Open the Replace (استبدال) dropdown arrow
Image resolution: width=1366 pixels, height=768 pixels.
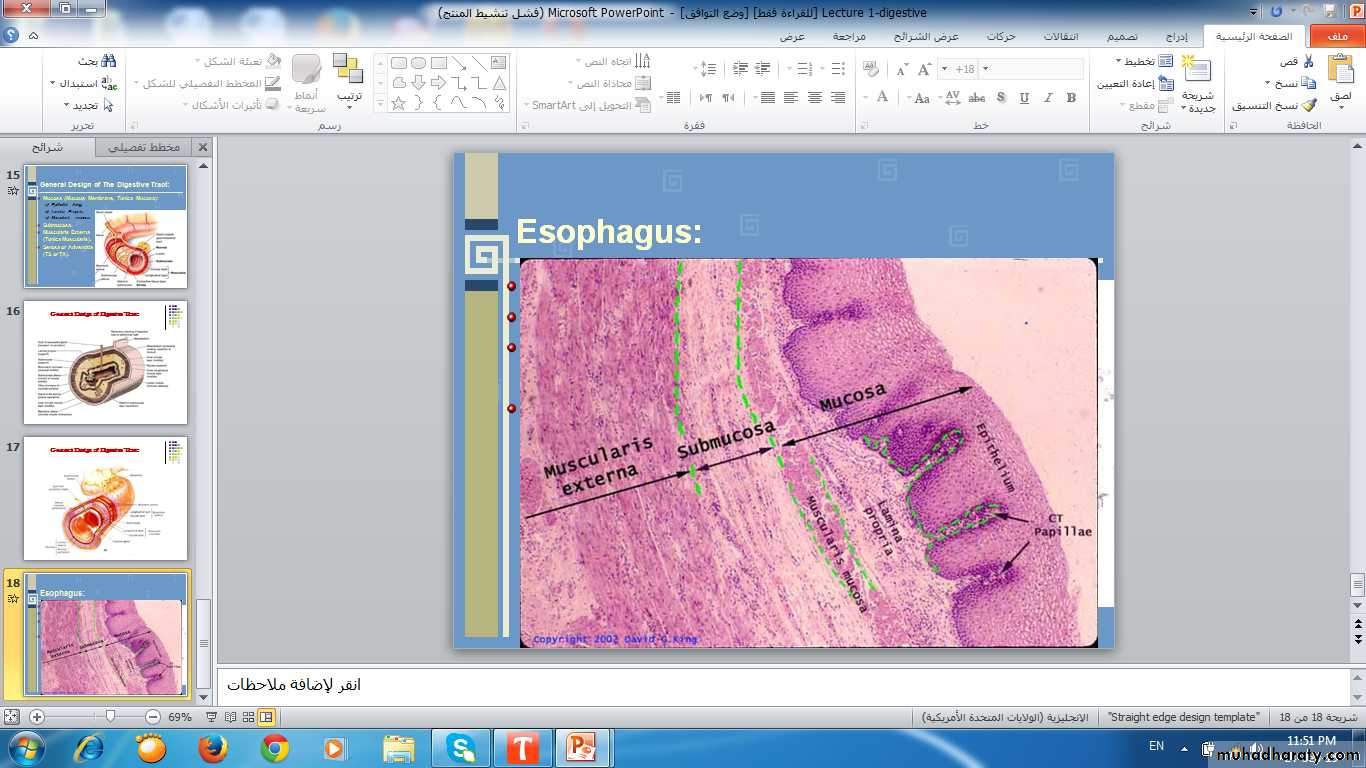52,83
